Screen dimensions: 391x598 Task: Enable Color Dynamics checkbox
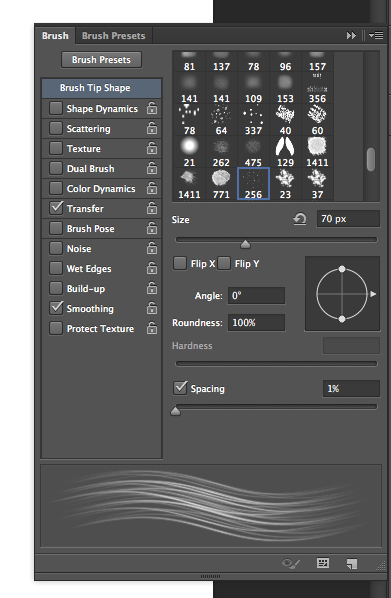56,188
